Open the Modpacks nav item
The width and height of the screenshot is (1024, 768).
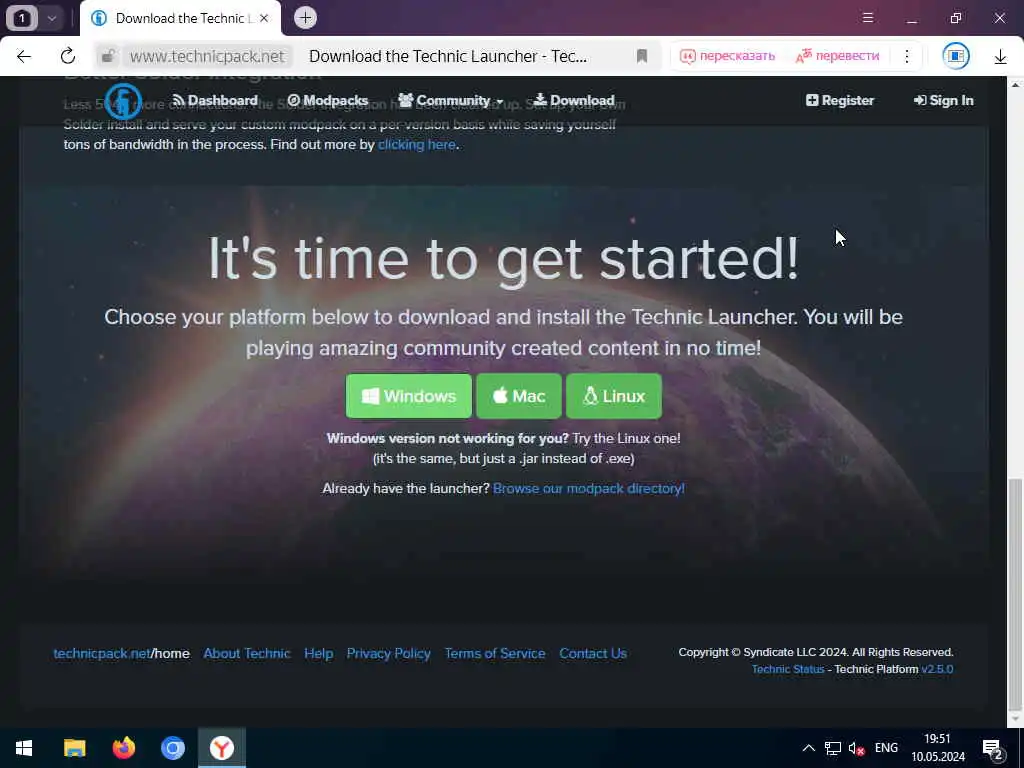tap(328, 101)
